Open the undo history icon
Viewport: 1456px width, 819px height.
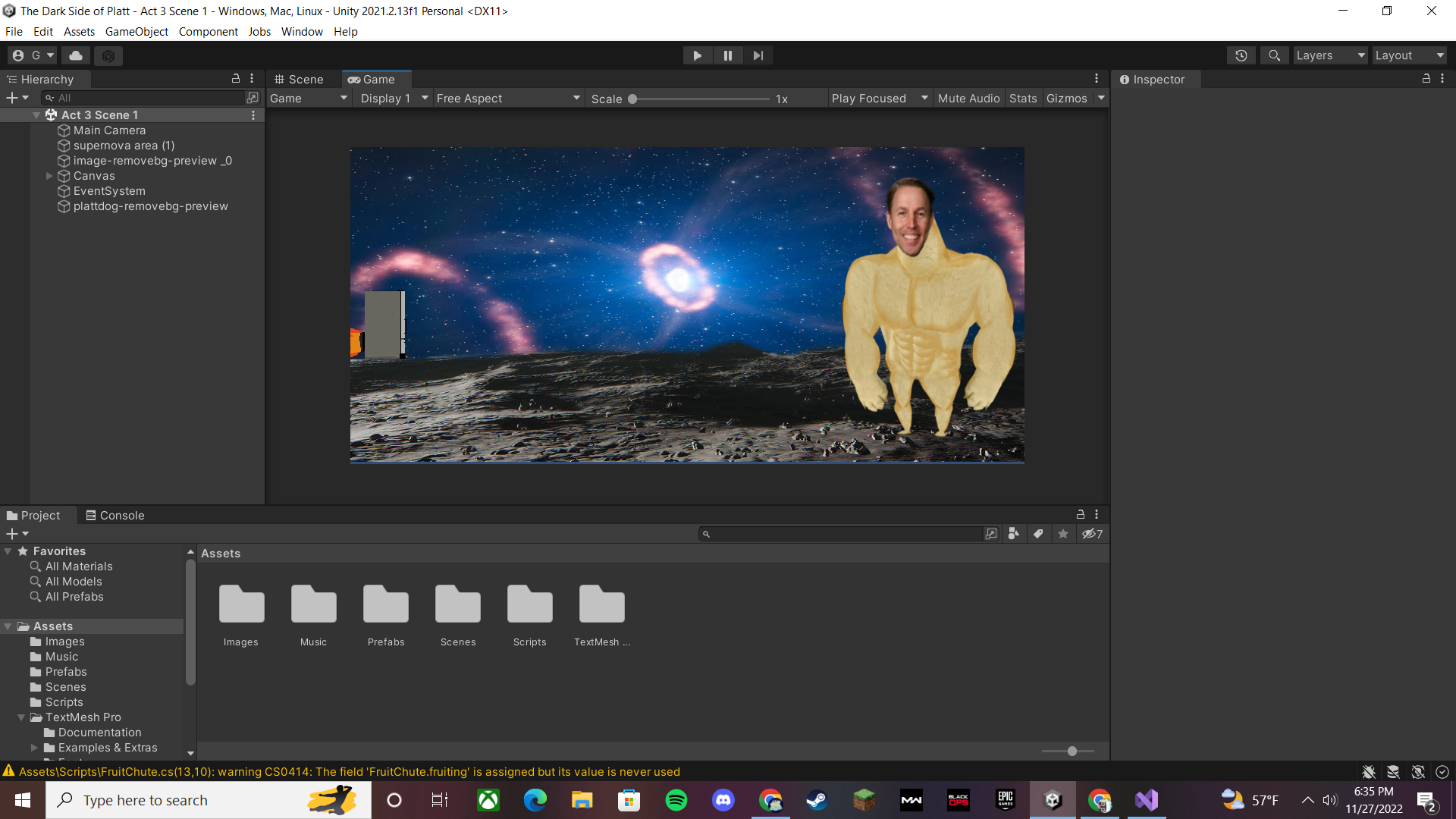pos(1241,55)
